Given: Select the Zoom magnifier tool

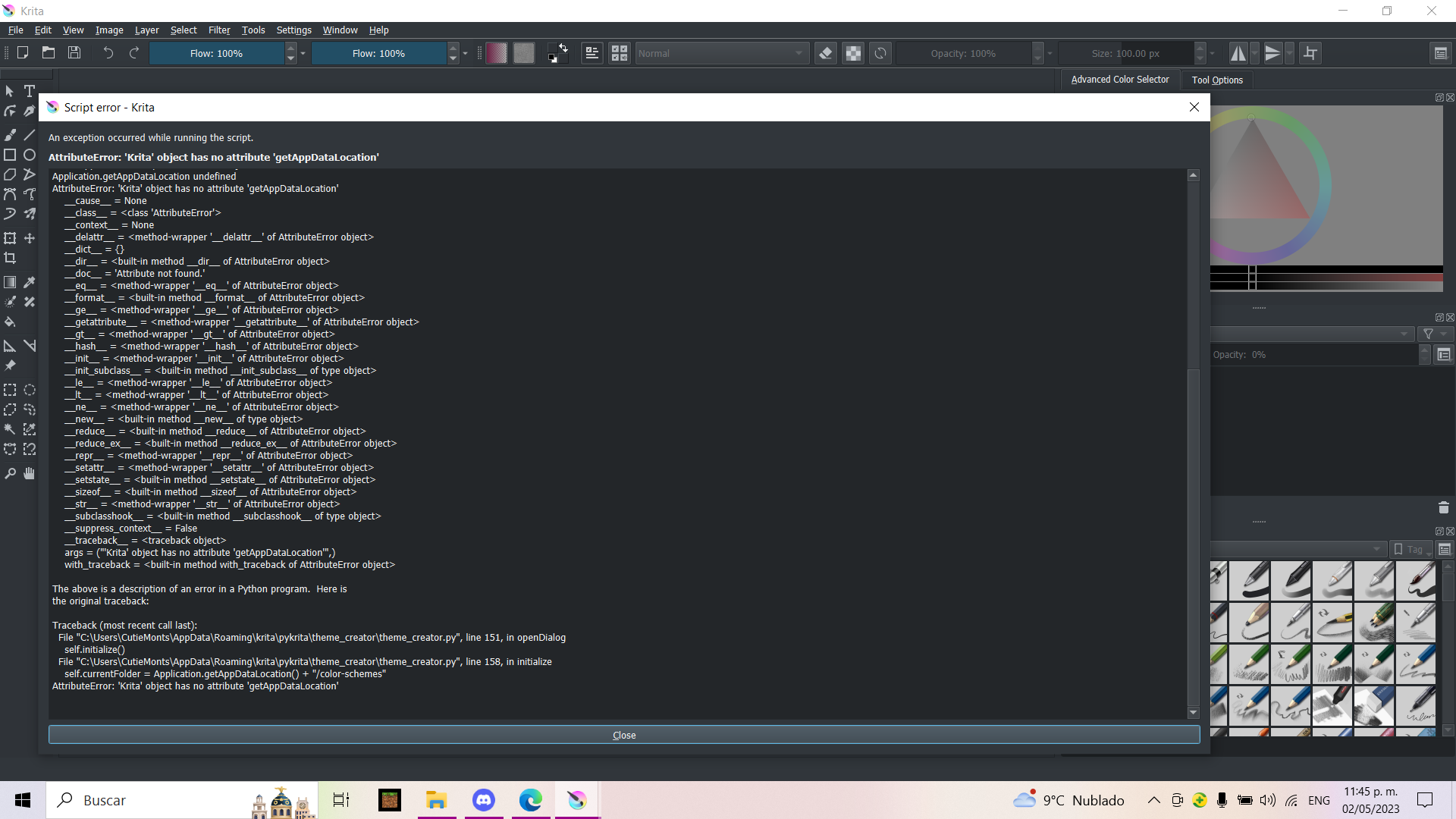Looking at the screenshot, I should click(10, 473).
